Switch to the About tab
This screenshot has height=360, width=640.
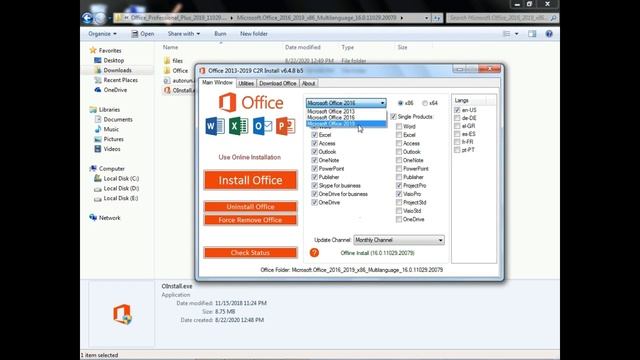pyautogui.click(x=308, y=83)
